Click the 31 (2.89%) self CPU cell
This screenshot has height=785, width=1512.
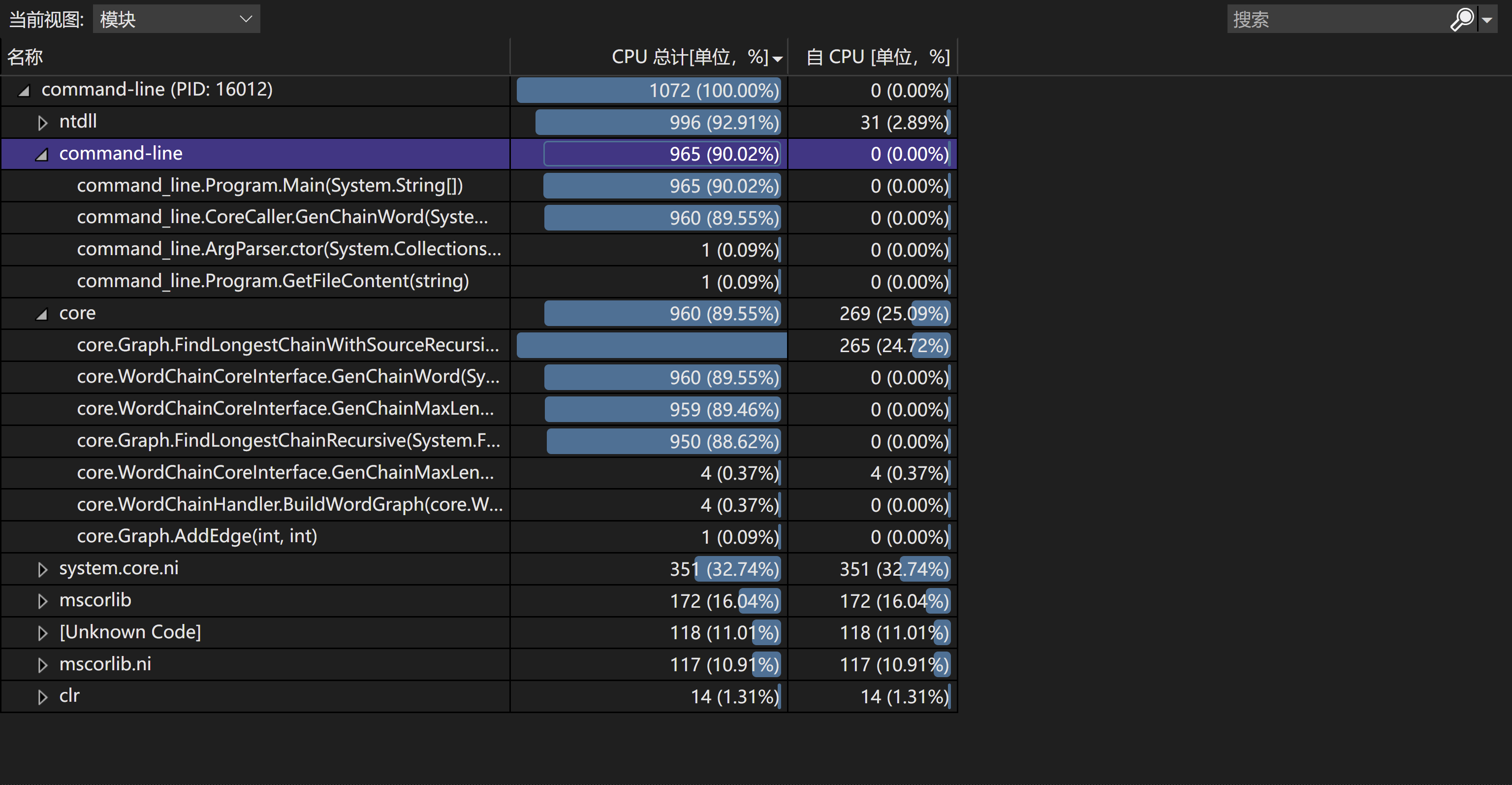(872, 122)
